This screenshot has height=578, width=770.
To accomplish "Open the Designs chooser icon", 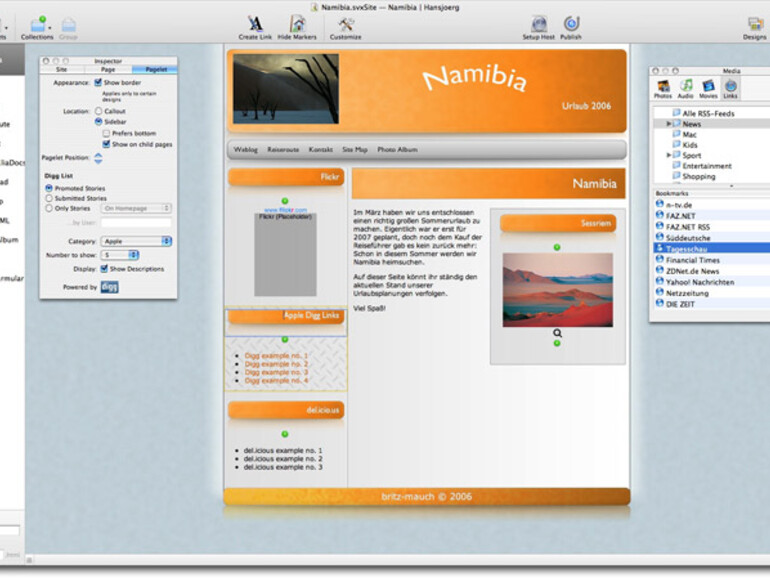I will click(754, 24).
